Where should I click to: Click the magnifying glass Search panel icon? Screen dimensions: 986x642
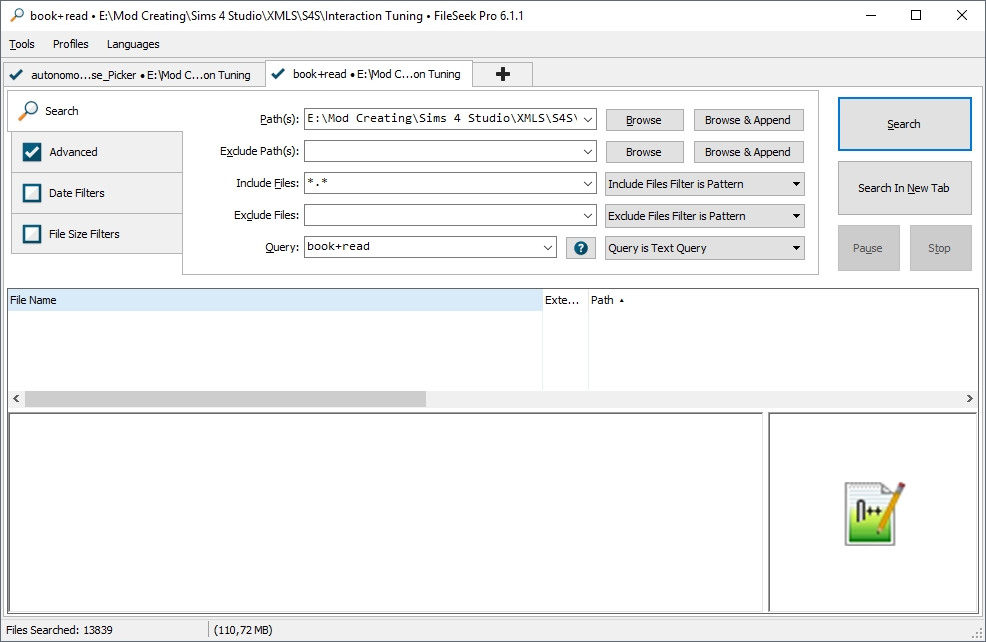29,111
